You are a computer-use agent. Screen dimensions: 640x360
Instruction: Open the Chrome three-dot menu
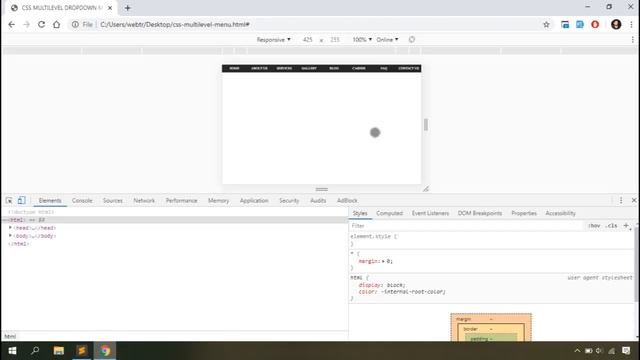pos(631,24)
